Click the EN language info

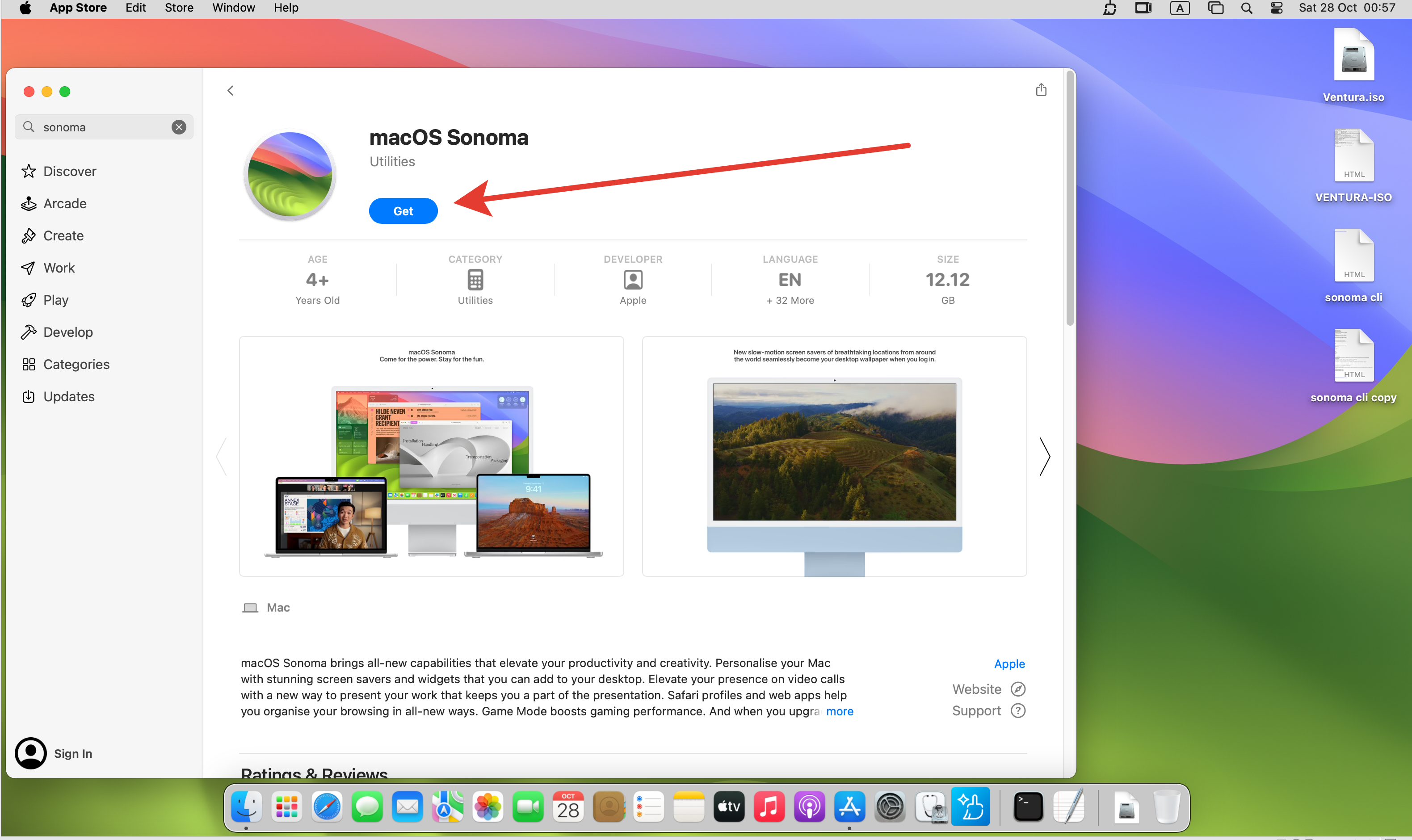tap(790, 280)
